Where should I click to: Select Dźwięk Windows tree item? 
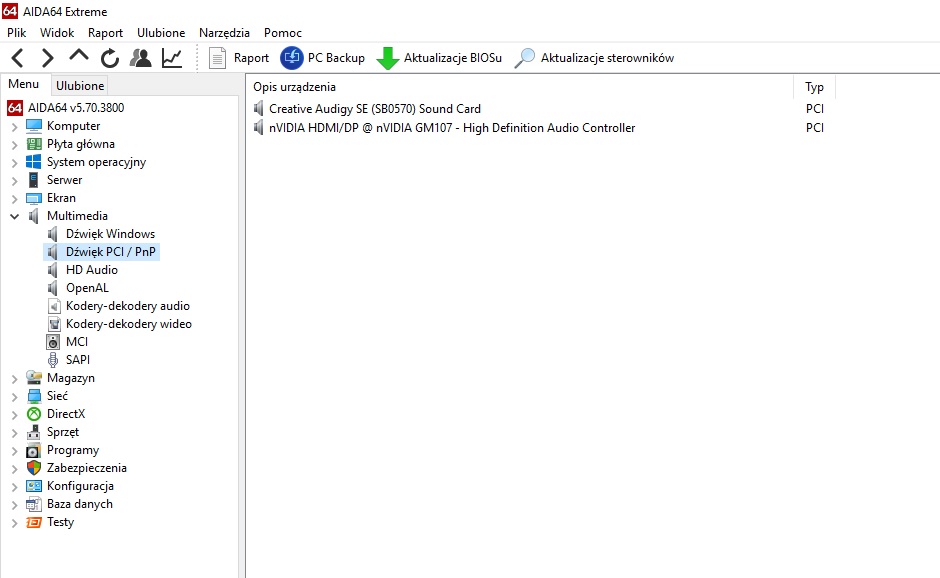[110, 234]
